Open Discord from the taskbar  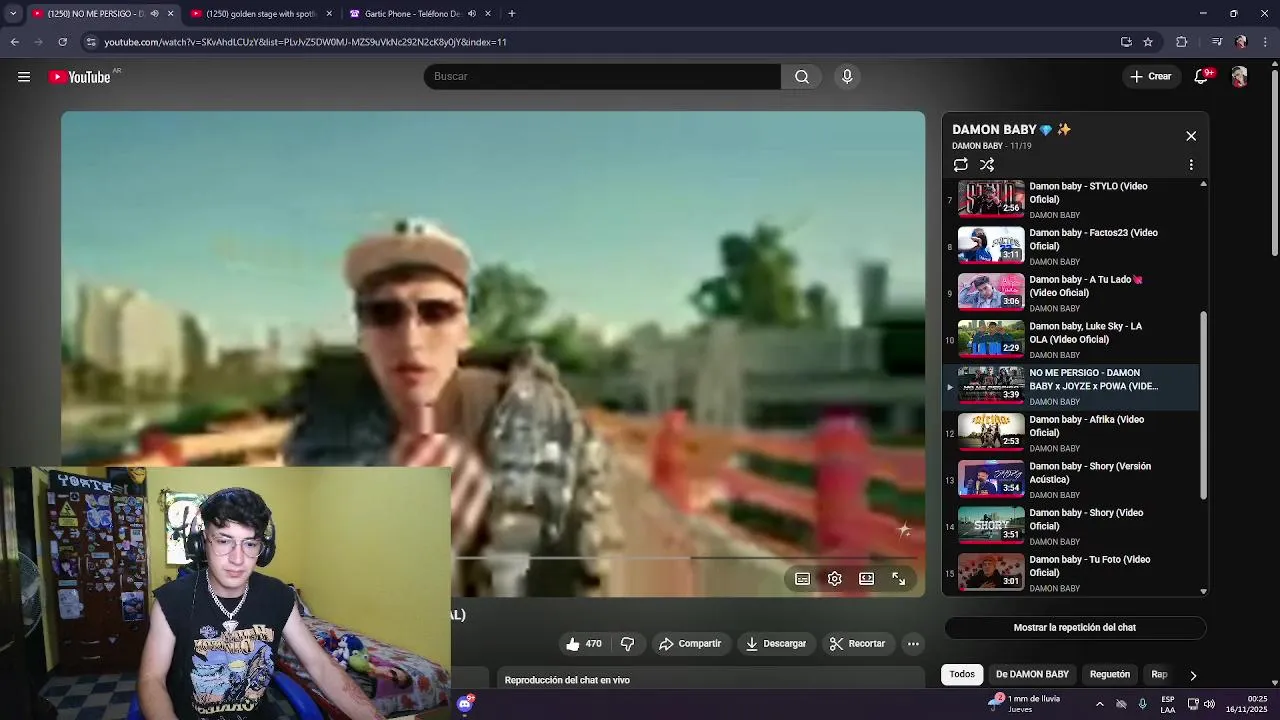(x=464, y=704)
